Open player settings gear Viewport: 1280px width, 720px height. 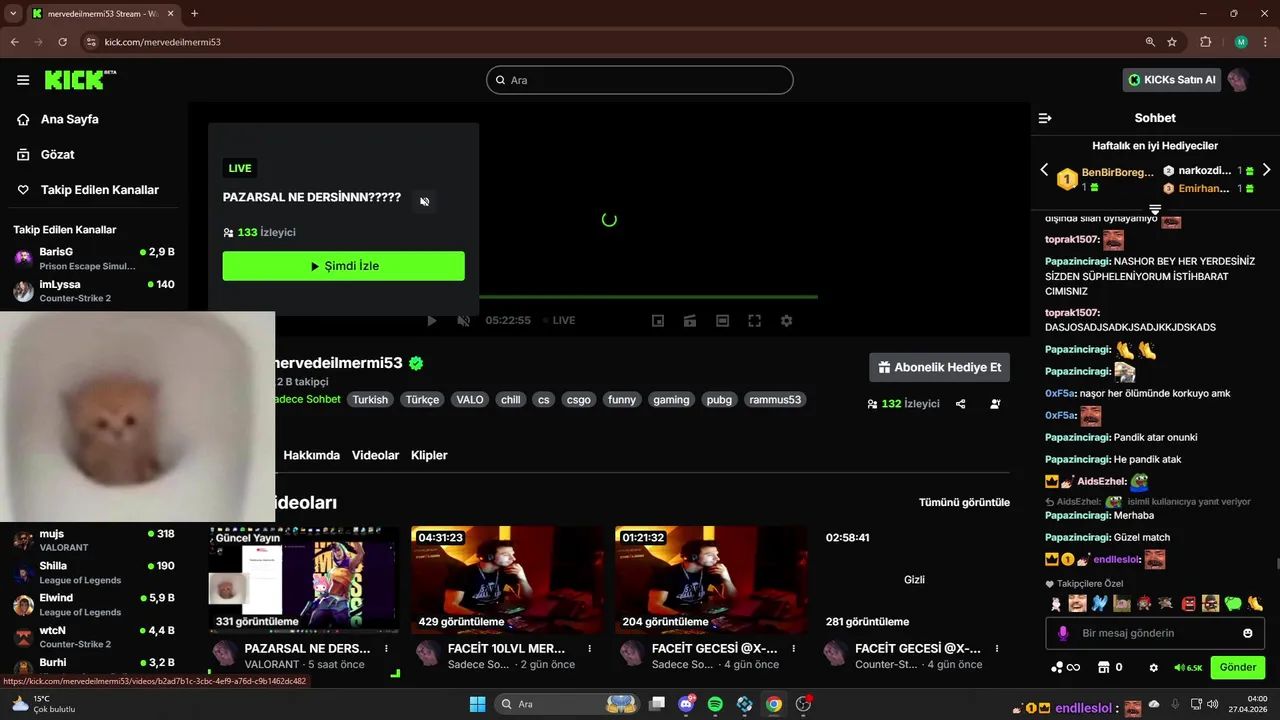[786, 320]
